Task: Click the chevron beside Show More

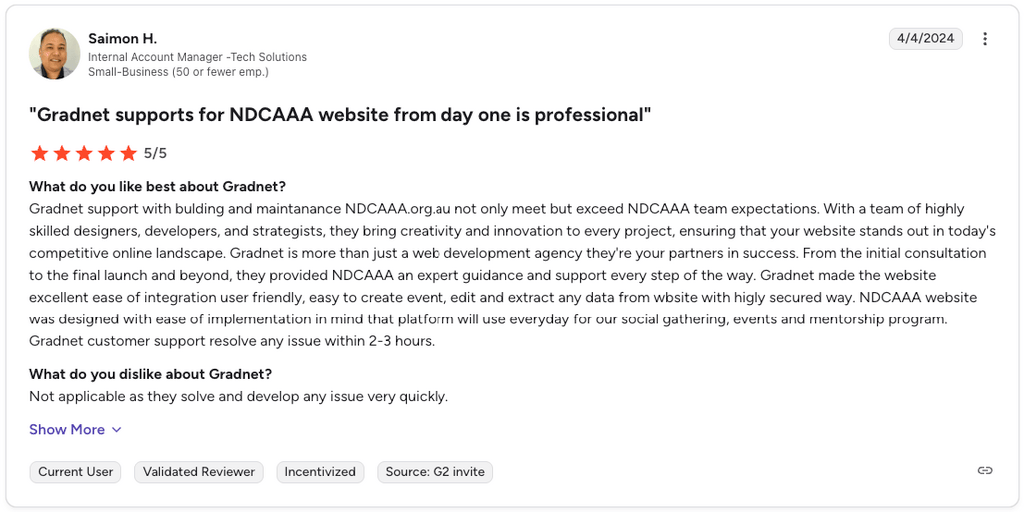Action: (116, 430)
